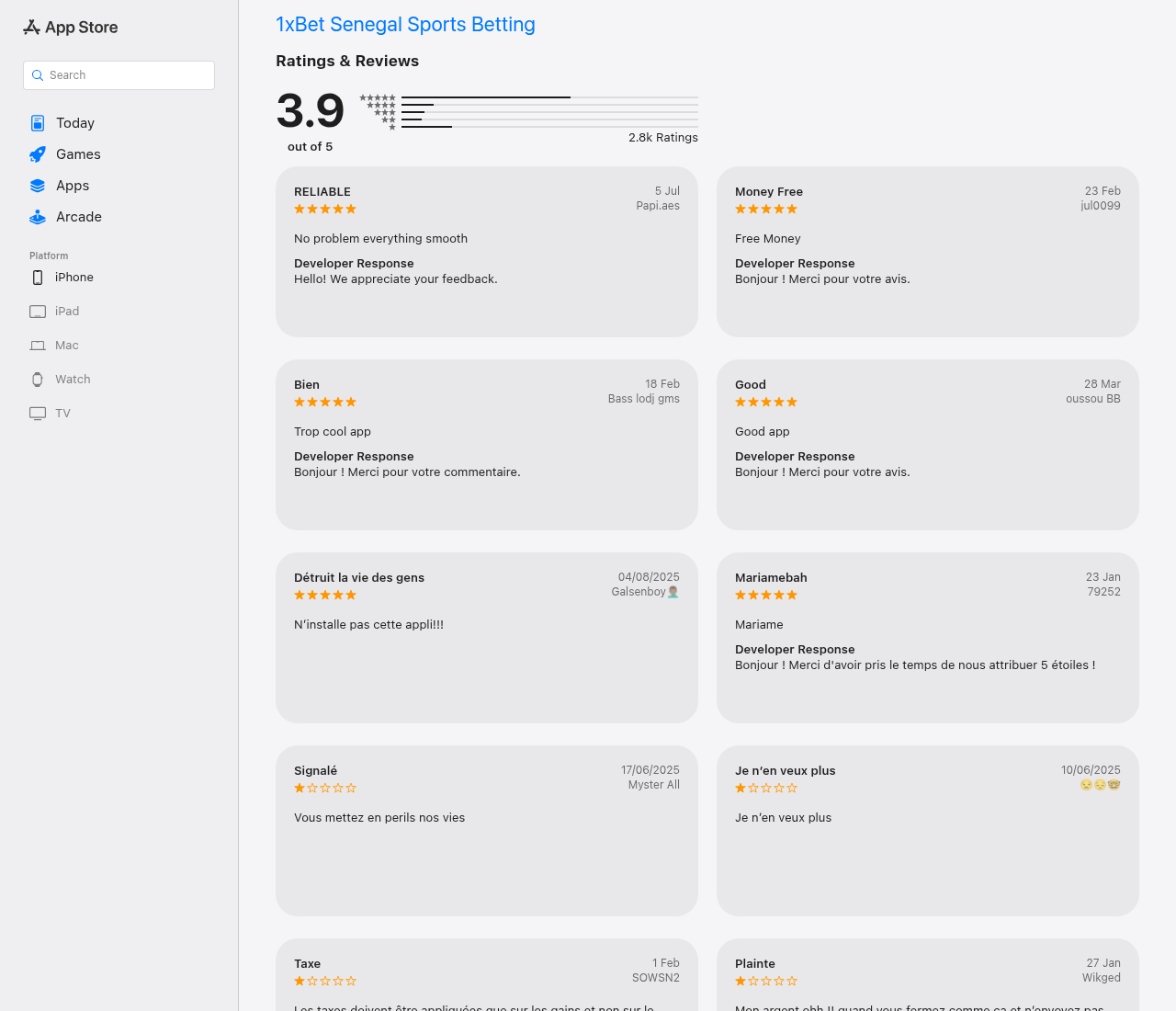The image size is (1176, 1011).
Task: Click 'Trop cool app' review text
Action: pos(333,432)
